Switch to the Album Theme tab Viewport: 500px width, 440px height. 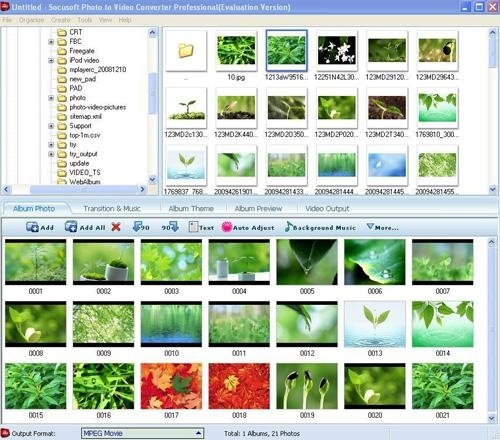click(191, 209)
